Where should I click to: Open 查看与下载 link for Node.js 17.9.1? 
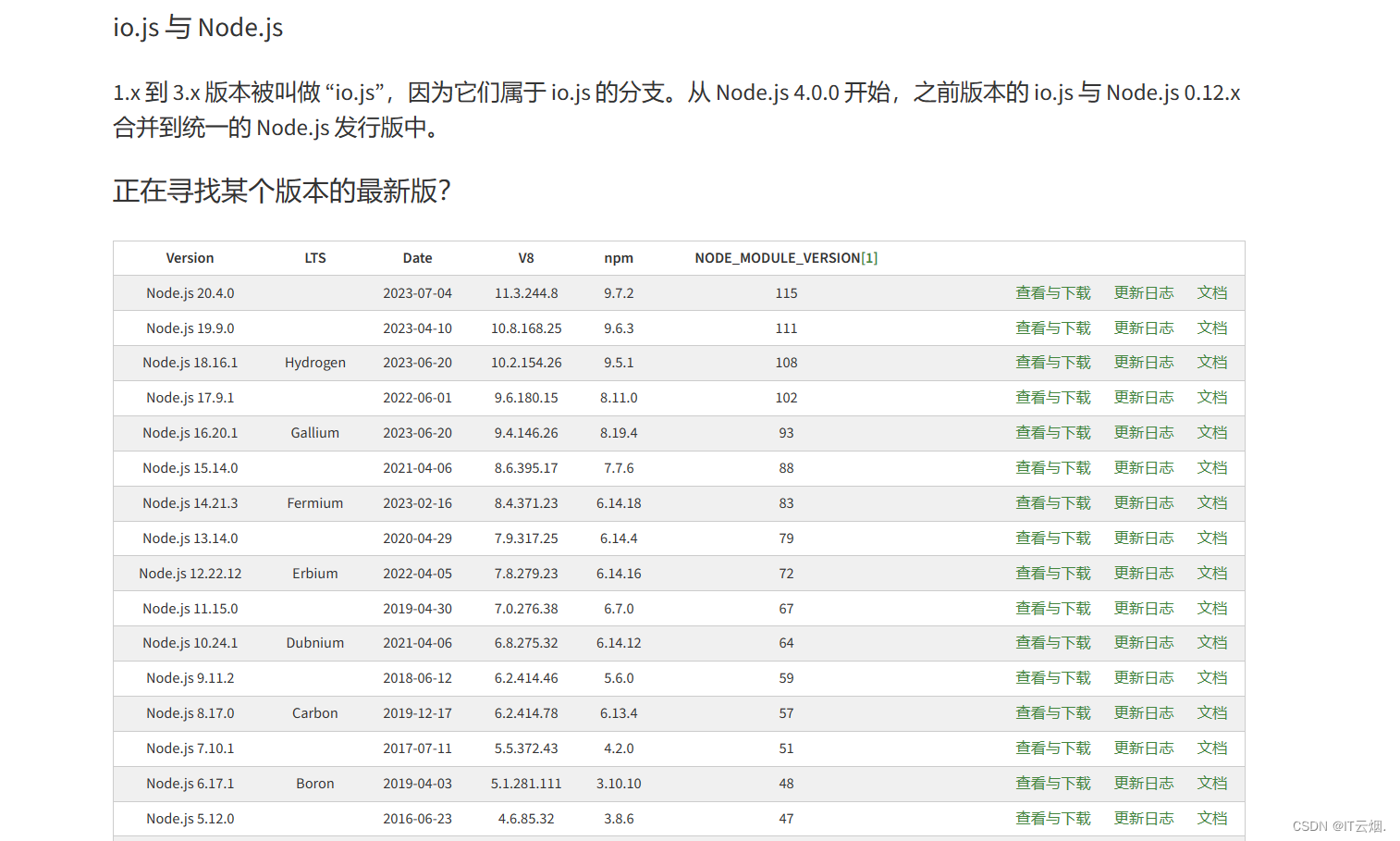coord(1053,398)
